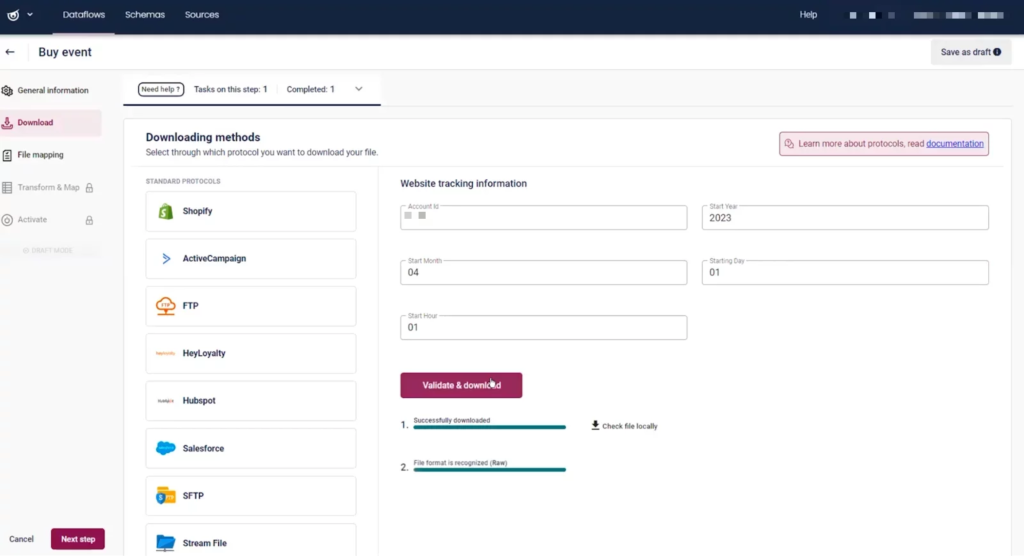Screen dimensions: 1024x556
Task: Click the Hubspot logo icon
Action: click(x=166, y=401)
